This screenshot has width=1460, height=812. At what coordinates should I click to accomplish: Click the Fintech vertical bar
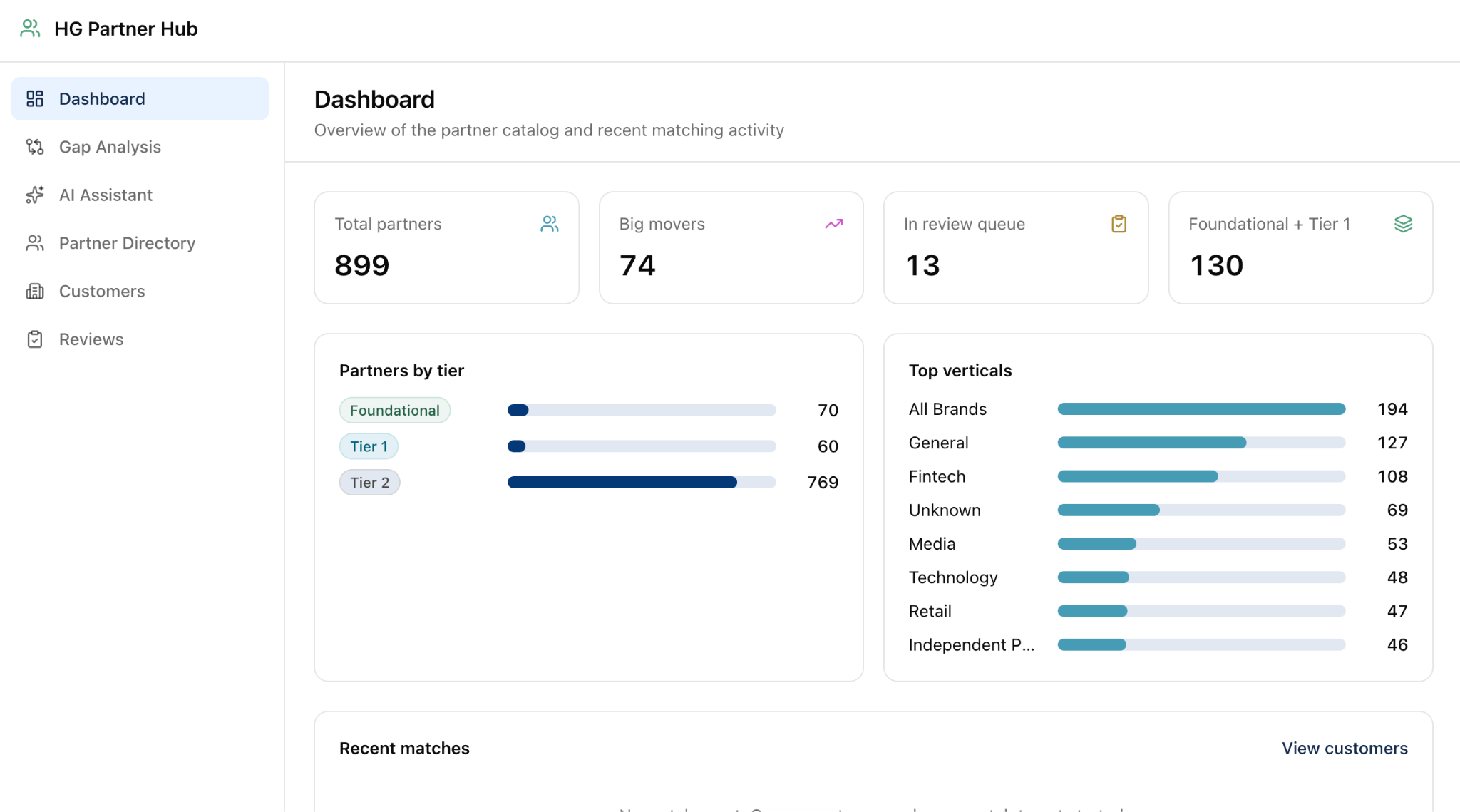point(1201,476)
